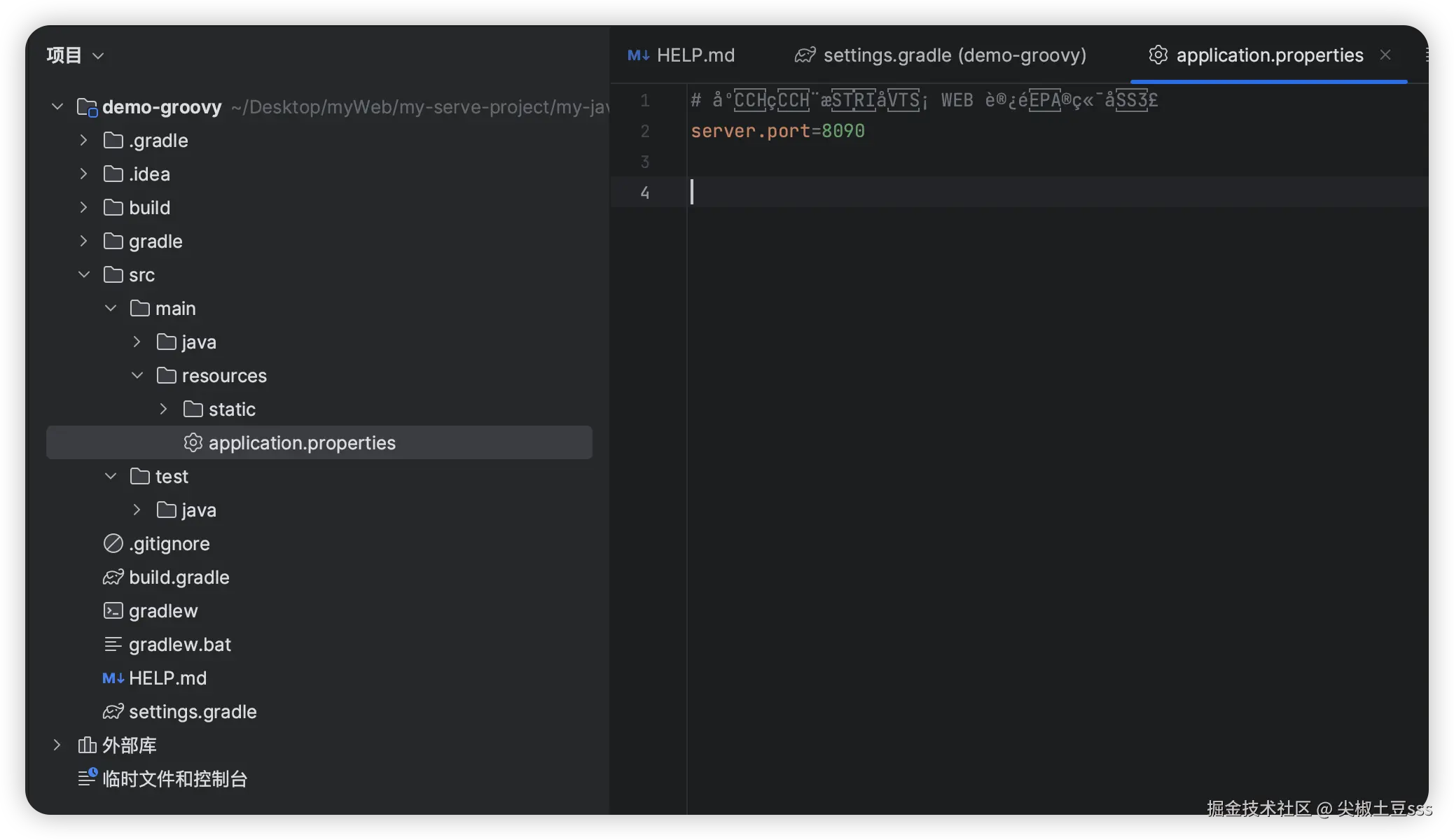
Task: Click the text file icon beside gradlew.bat
Action: tap(113, 645)
